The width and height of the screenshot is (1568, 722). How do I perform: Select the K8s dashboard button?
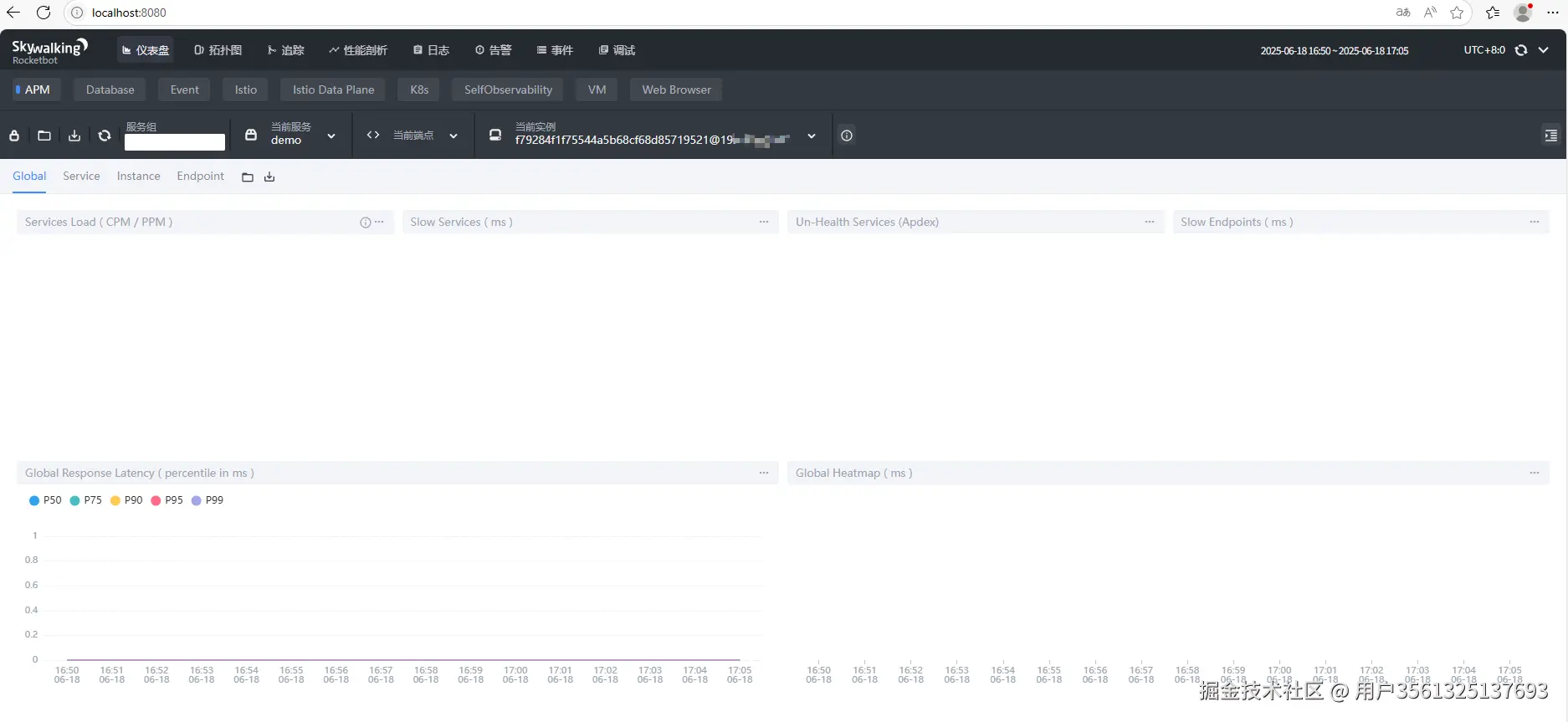click(419, 90)
